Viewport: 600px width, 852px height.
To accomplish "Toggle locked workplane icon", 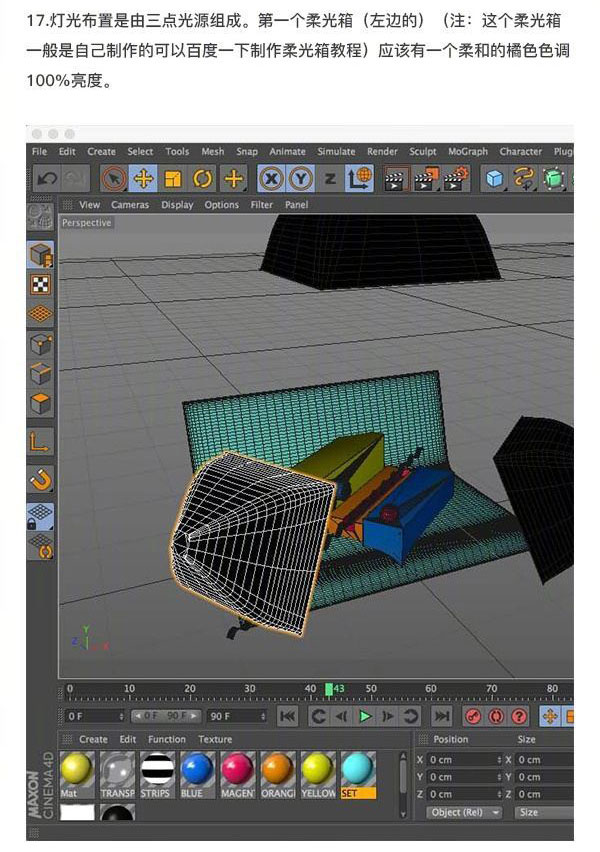I will (x=41, y=516).
